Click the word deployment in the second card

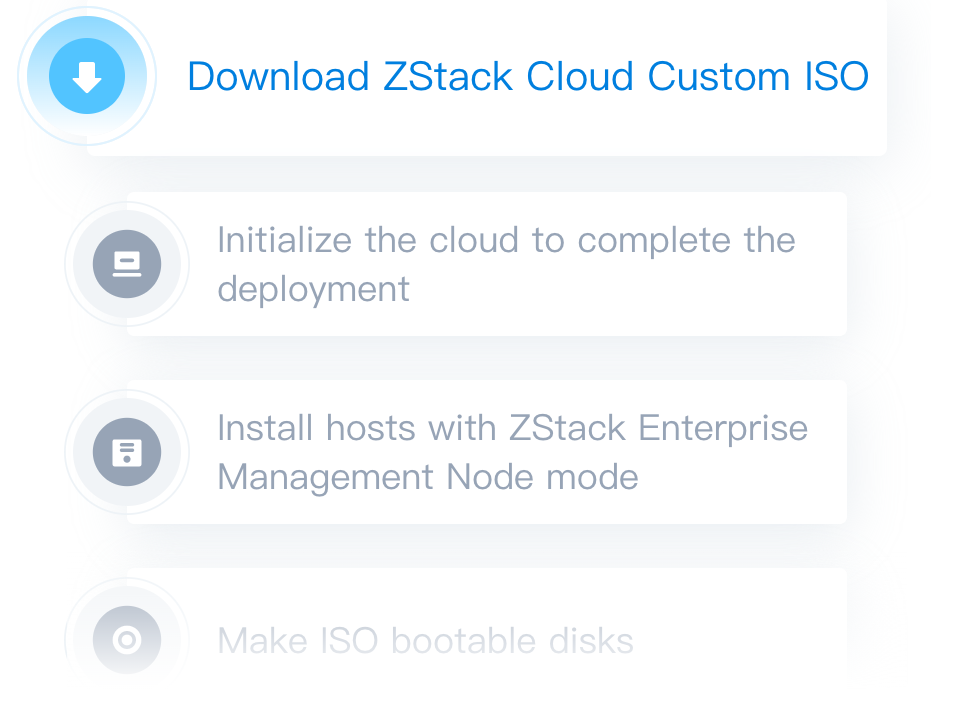(x=313, y=289)
